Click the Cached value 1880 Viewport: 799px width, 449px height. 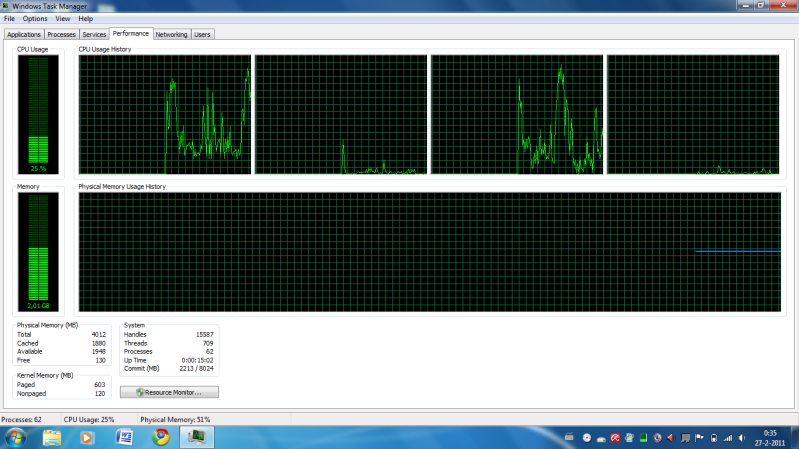(x=99, y=344)
